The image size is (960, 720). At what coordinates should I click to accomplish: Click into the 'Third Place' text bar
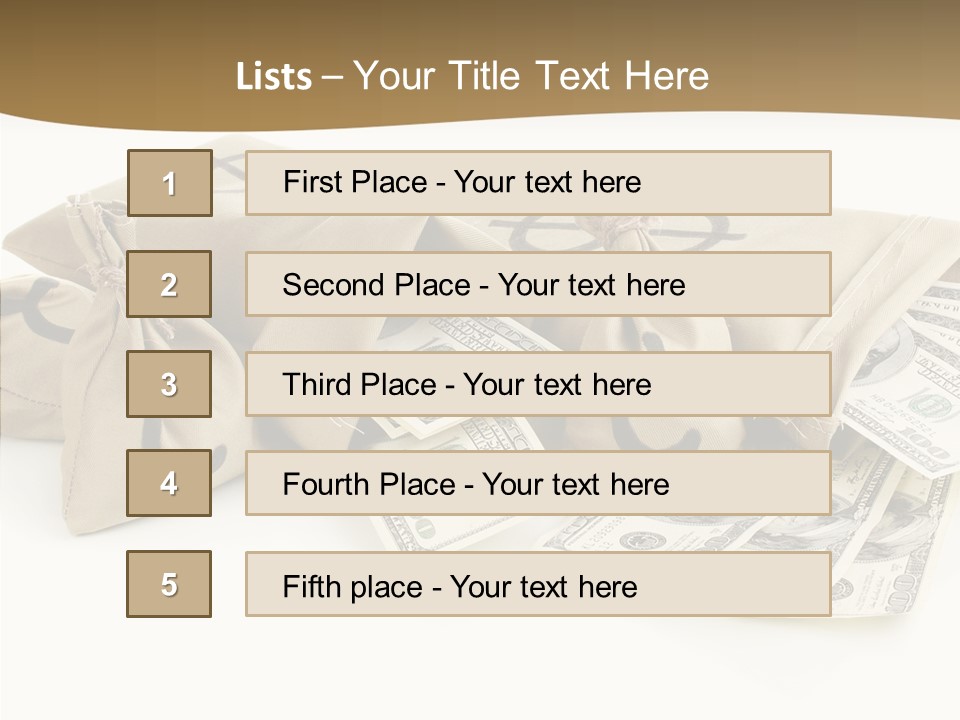coord(538,384)
